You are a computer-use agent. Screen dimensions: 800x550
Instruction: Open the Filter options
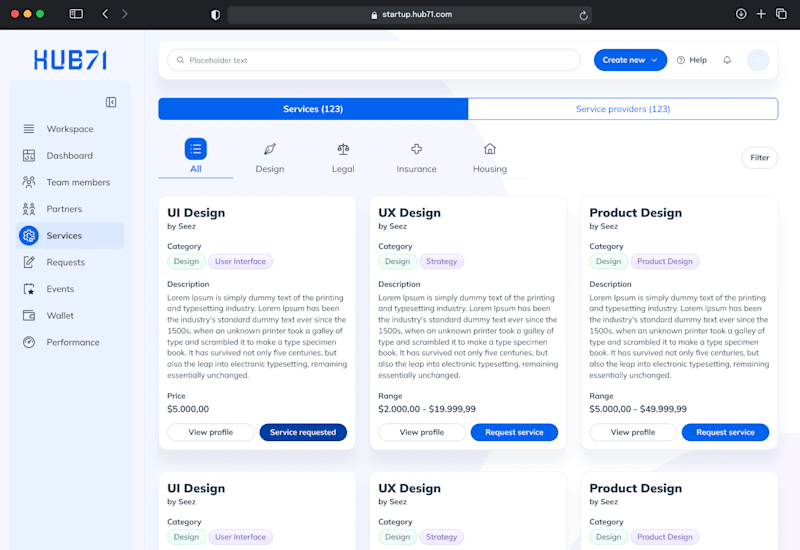(759, 158)
